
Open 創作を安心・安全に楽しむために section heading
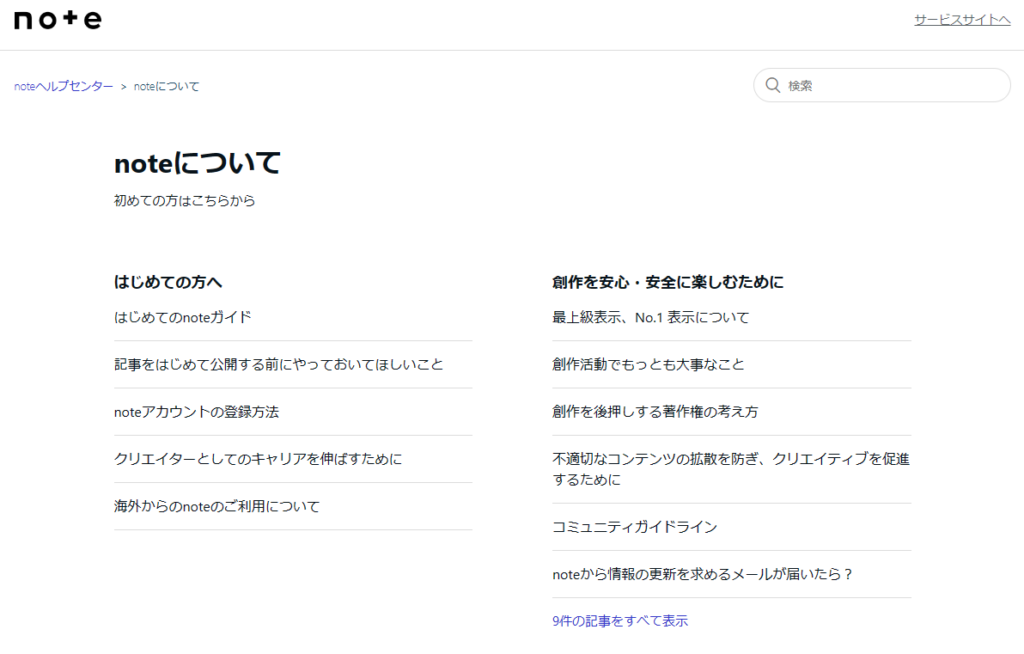(x=667, y=282)
